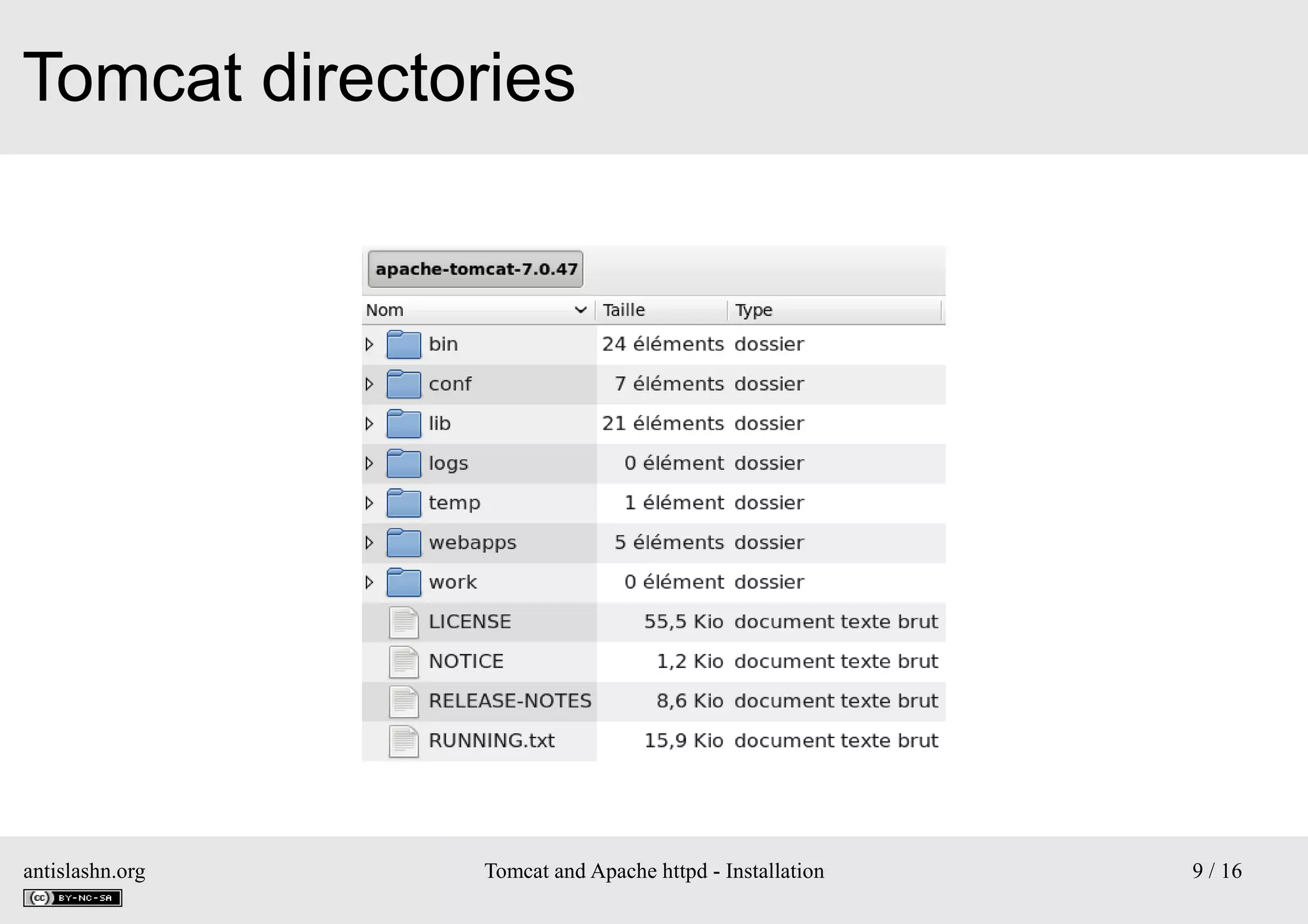The width and height of the screenshot is (1308, 924).
Task: Select the LICENSE file name
Action: coord(469,622)
